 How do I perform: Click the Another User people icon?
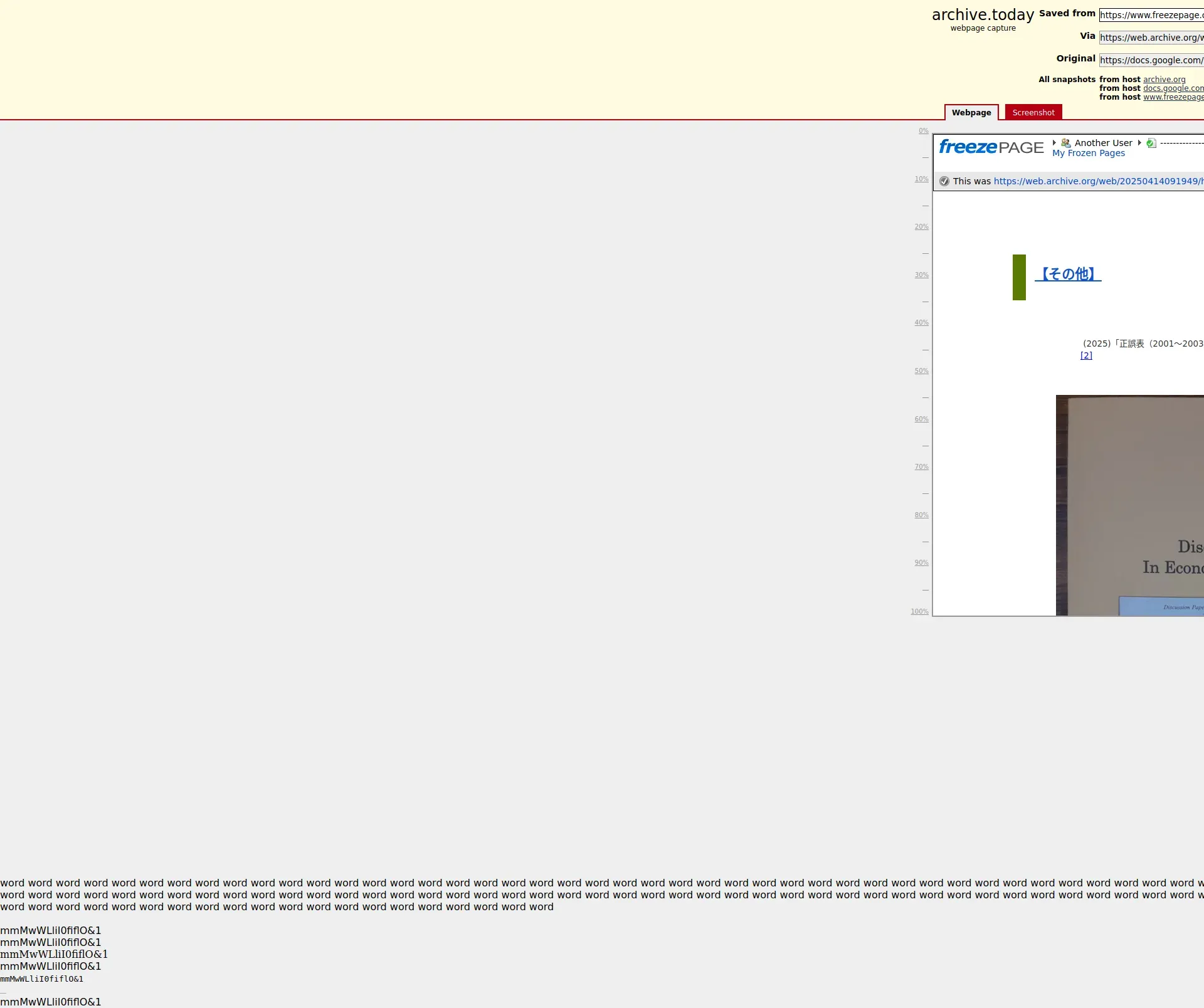pyautogui.click(x=1065, y=143)
